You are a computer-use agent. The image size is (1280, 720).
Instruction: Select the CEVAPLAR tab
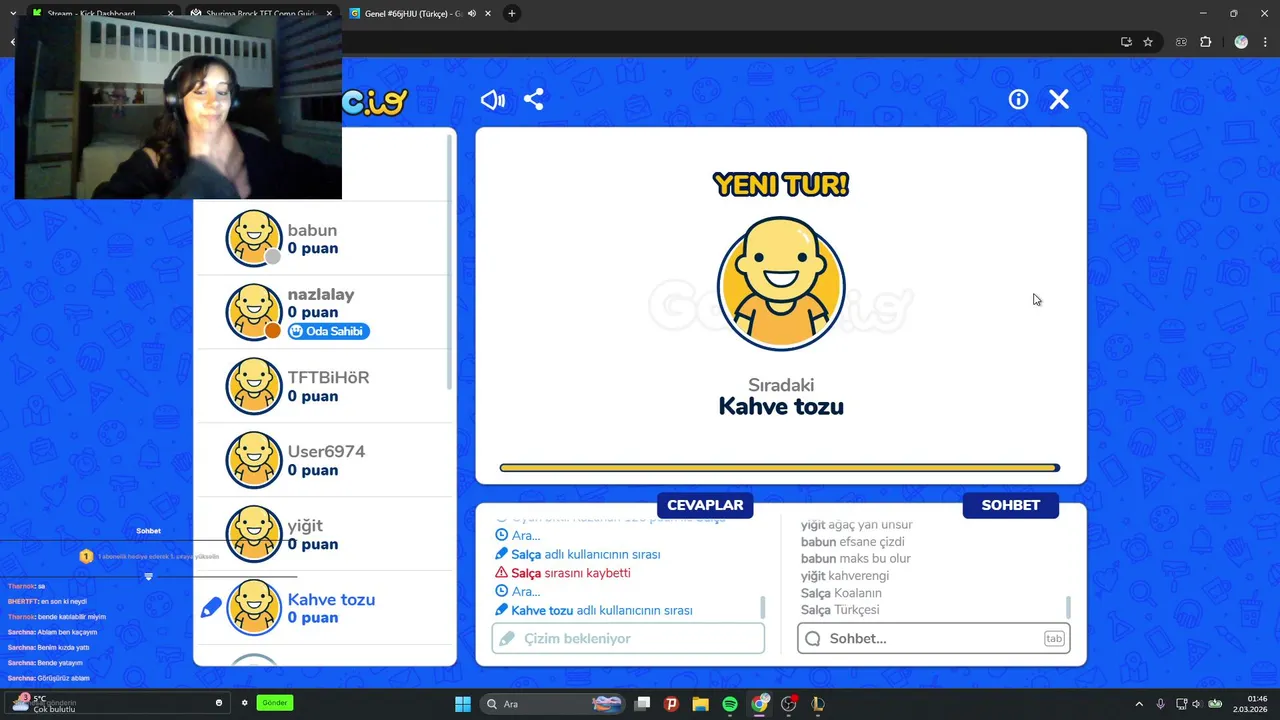(x=705, y=505)
